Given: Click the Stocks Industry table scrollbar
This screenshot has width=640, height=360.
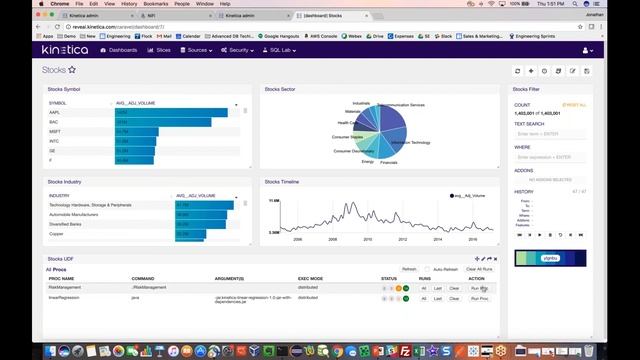Looking at the screenshot, I should (245, 203).
